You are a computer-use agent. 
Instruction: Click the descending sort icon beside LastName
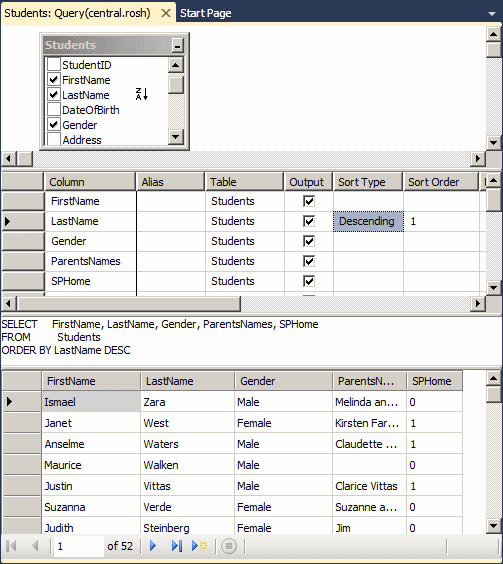point(141,94)
